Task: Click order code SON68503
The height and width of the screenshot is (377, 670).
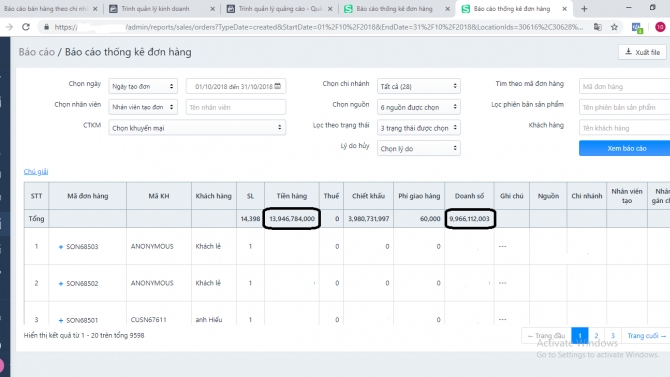Action: click(x=82, y=247)
